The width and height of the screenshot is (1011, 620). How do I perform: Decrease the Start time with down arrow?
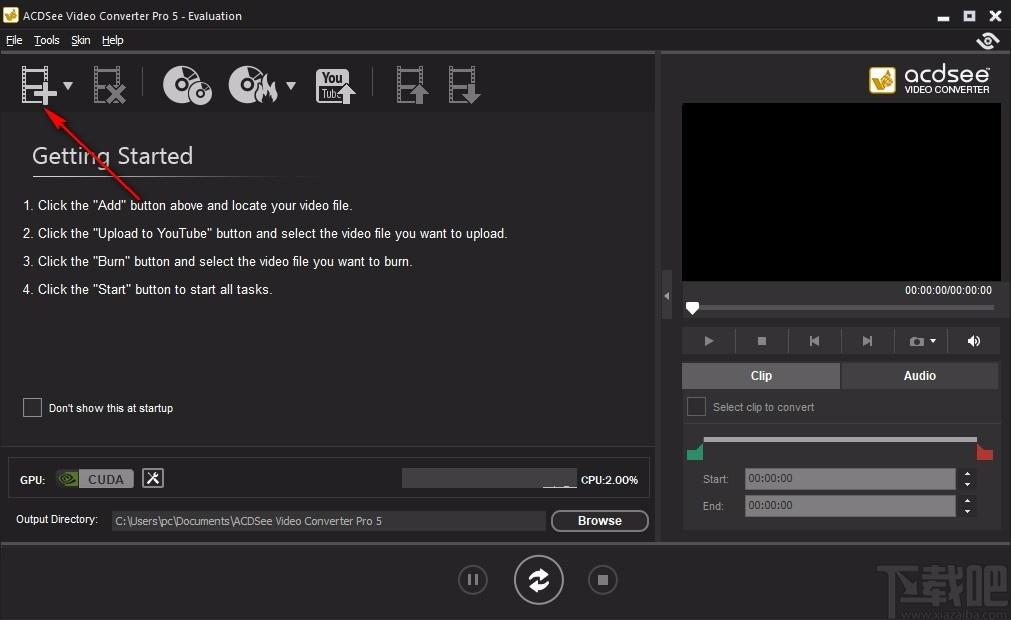[x=967, y=485]
